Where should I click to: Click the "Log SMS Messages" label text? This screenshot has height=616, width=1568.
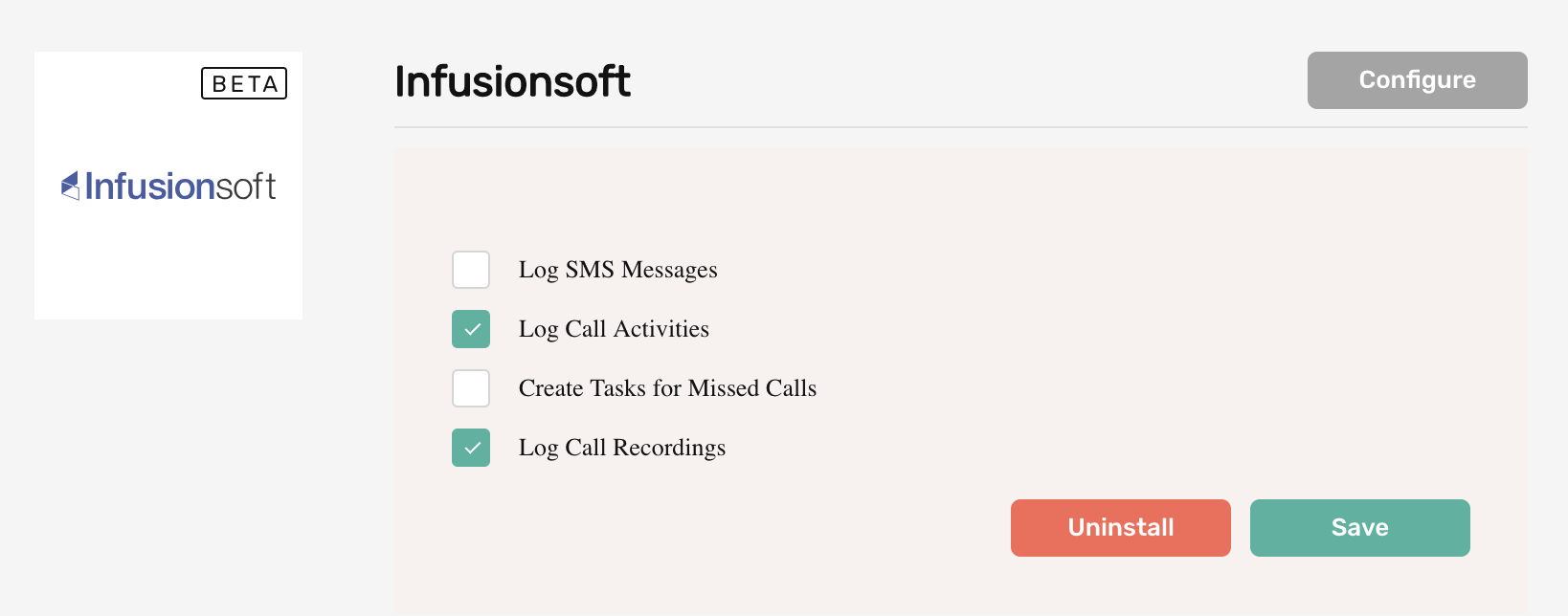pos(617,271)
